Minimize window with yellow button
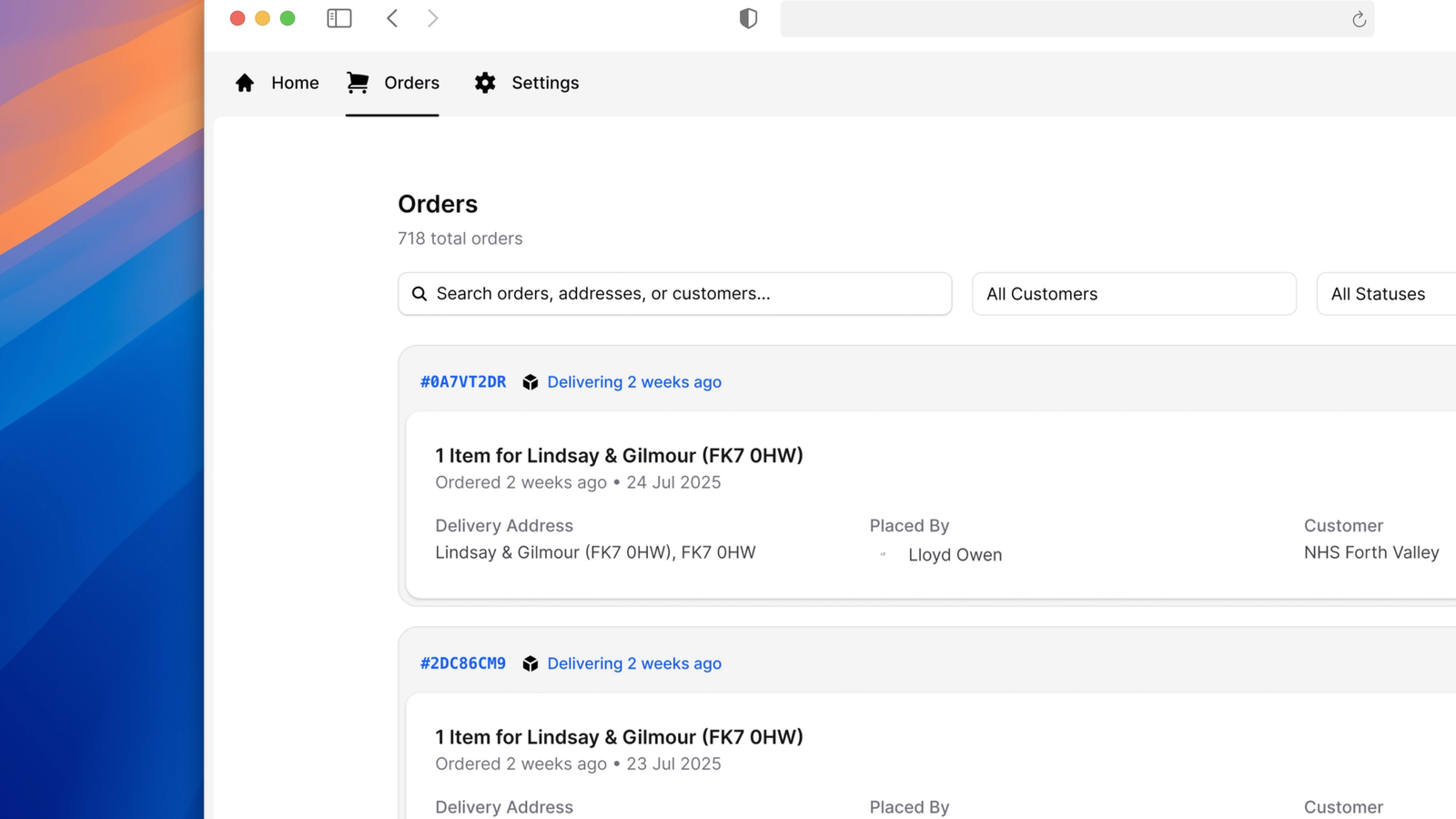 coord(262,18)
